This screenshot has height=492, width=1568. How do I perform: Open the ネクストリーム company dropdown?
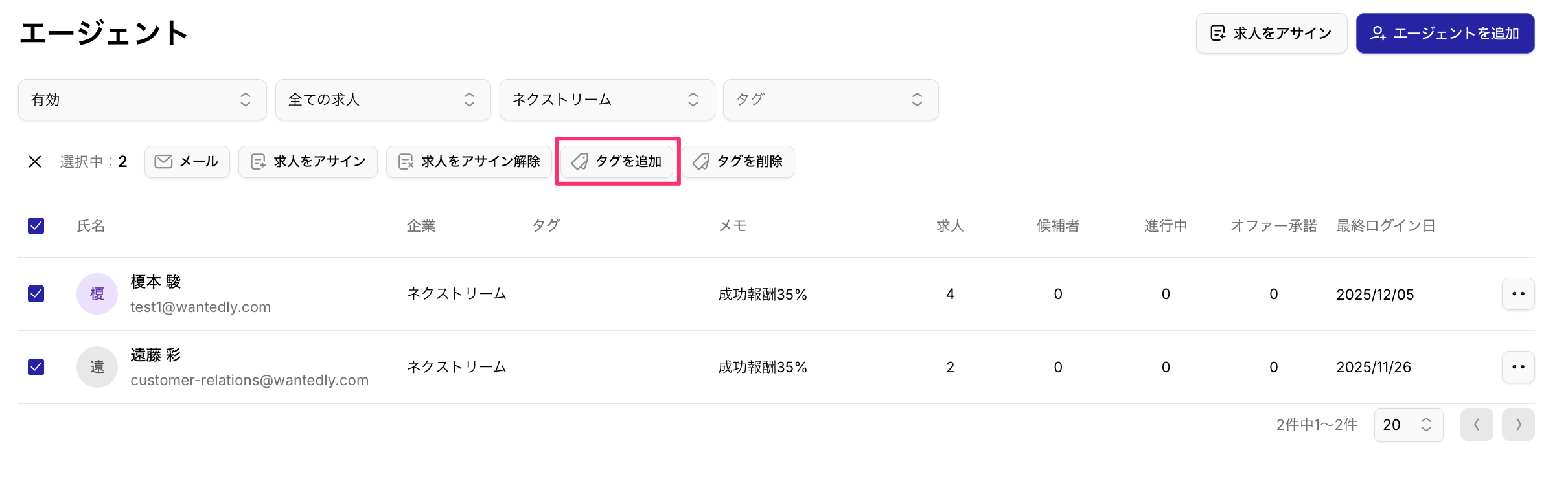coord(607,100)
